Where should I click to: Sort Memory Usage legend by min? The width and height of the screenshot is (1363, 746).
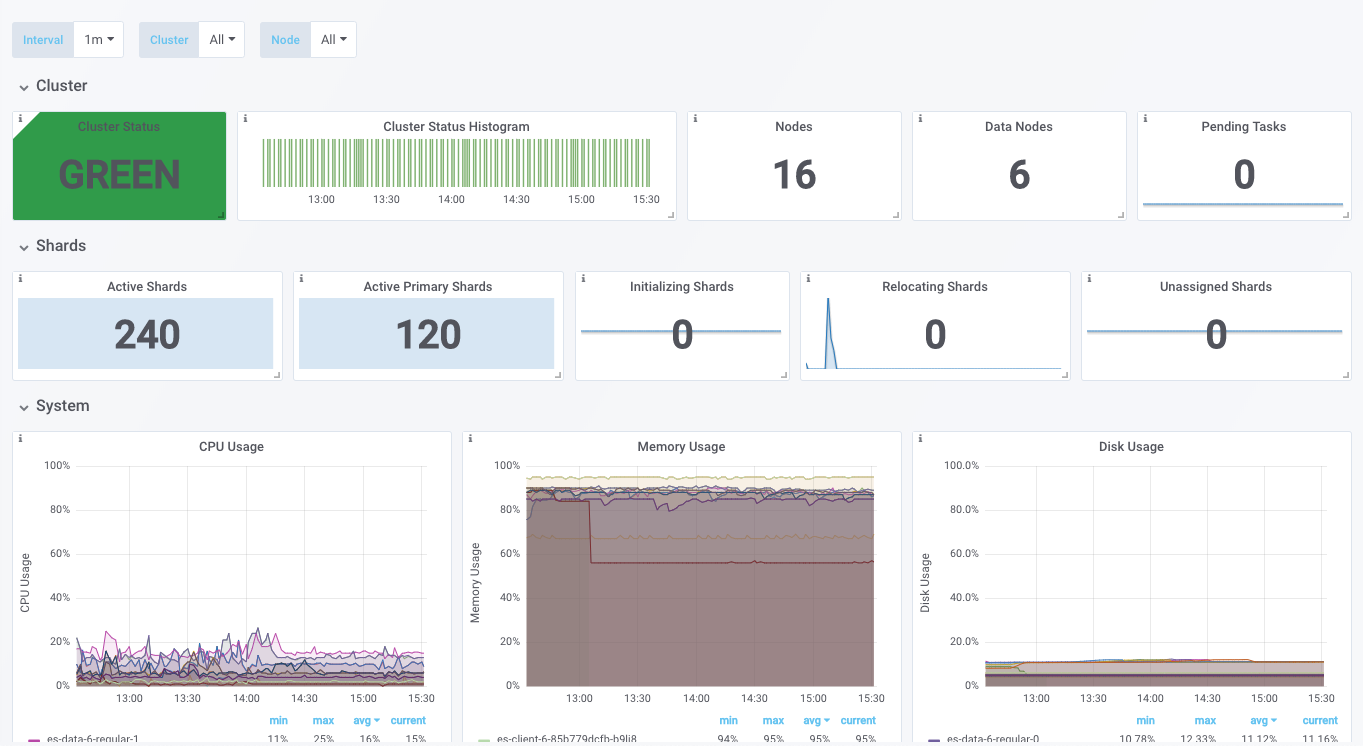click(728, 720)
